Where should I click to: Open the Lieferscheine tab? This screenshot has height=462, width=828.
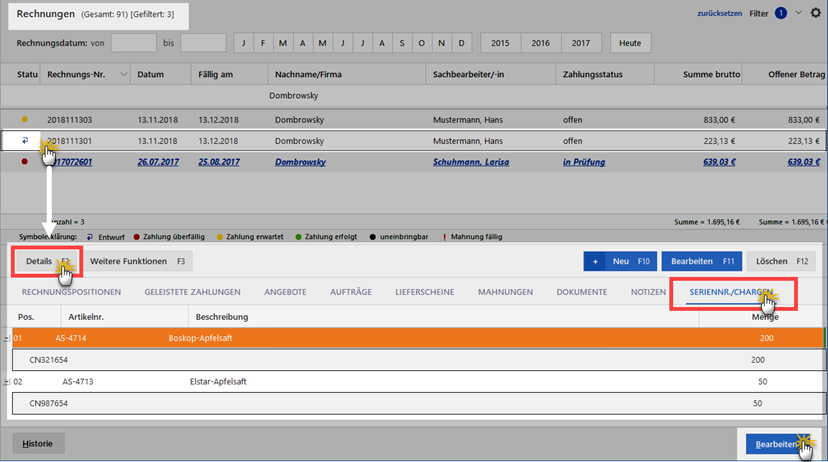(425, 292)
